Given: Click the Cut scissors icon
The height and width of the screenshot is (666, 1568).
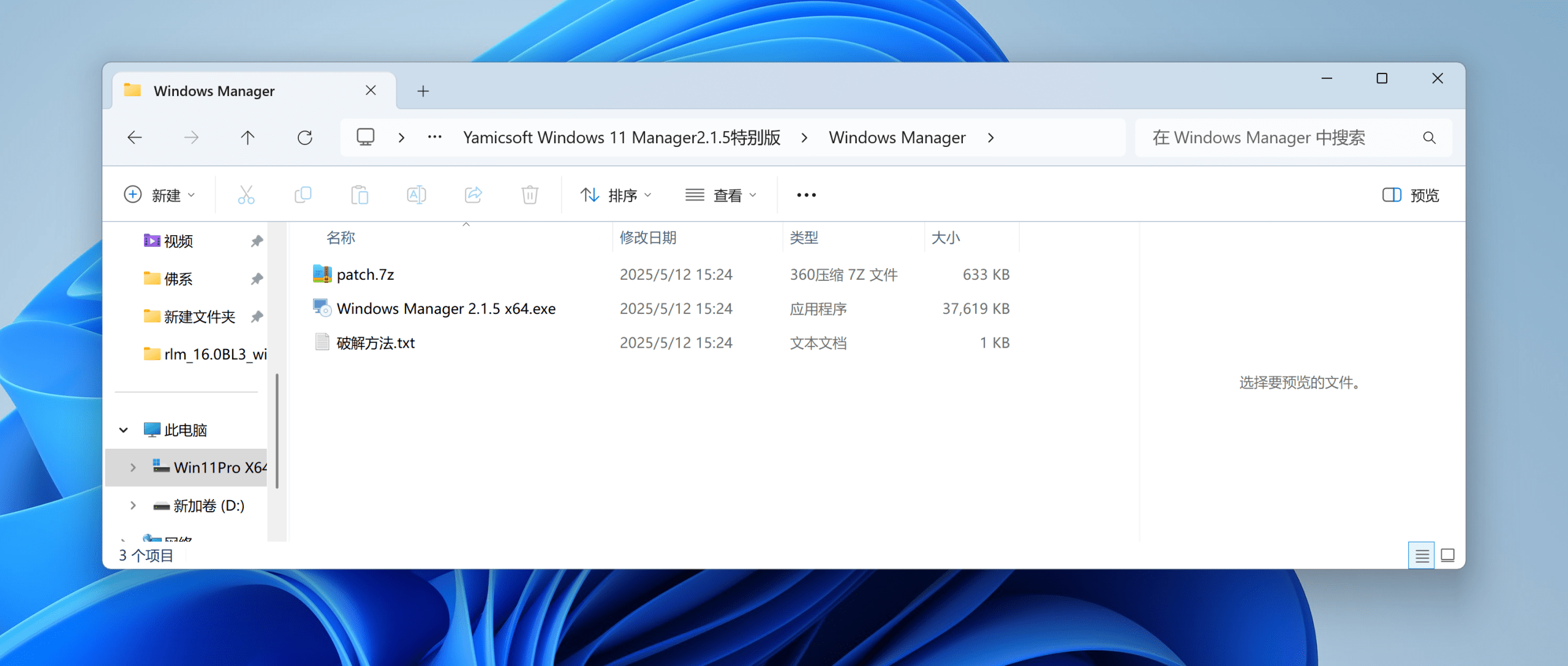Looking at the screenshot, I should 246,195.
